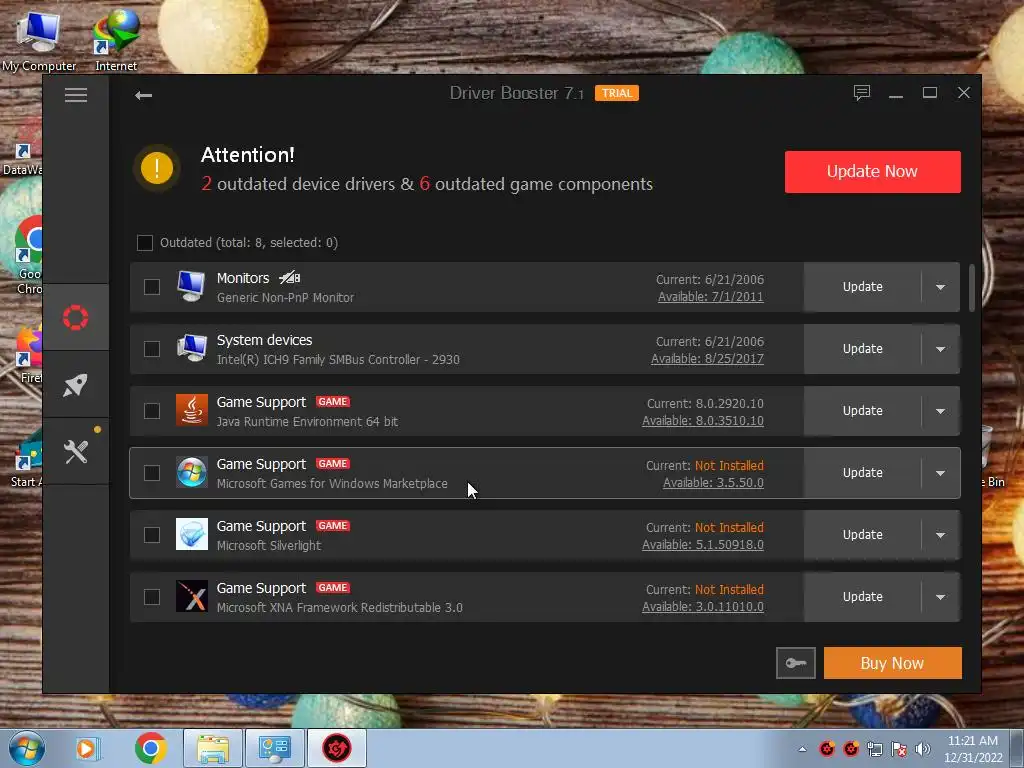The width and height of the screenshot is (1024, 768).
Task: Open the Internet desktop shortcut
Action: tap(116, 40)
